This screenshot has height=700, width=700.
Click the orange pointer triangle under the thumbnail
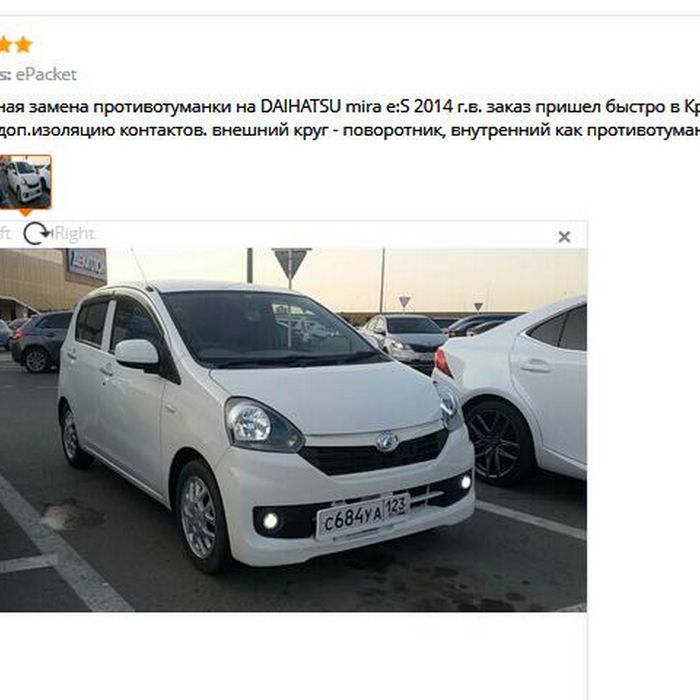(x=25, y=212)
